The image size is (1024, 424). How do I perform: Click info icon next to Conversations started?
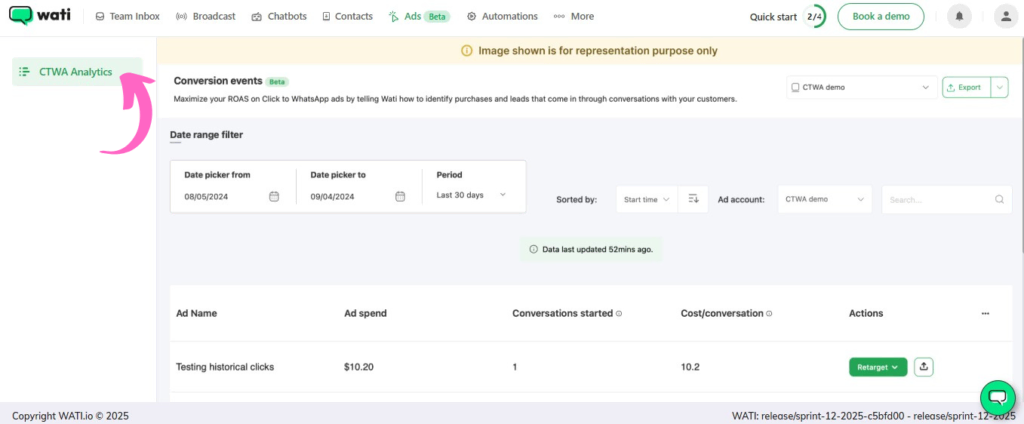point(619,314)
